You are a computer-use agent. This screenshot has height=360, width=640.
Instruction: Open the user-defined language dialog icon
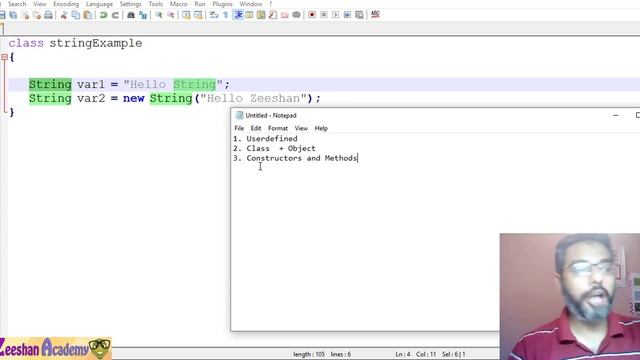point(249,15)
